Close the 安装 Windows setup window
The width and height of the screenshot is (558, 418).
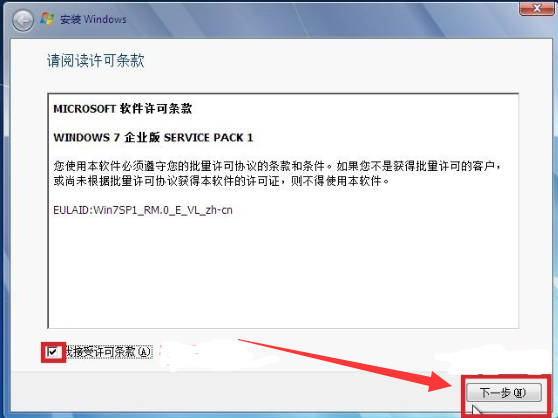pos(537,8)
